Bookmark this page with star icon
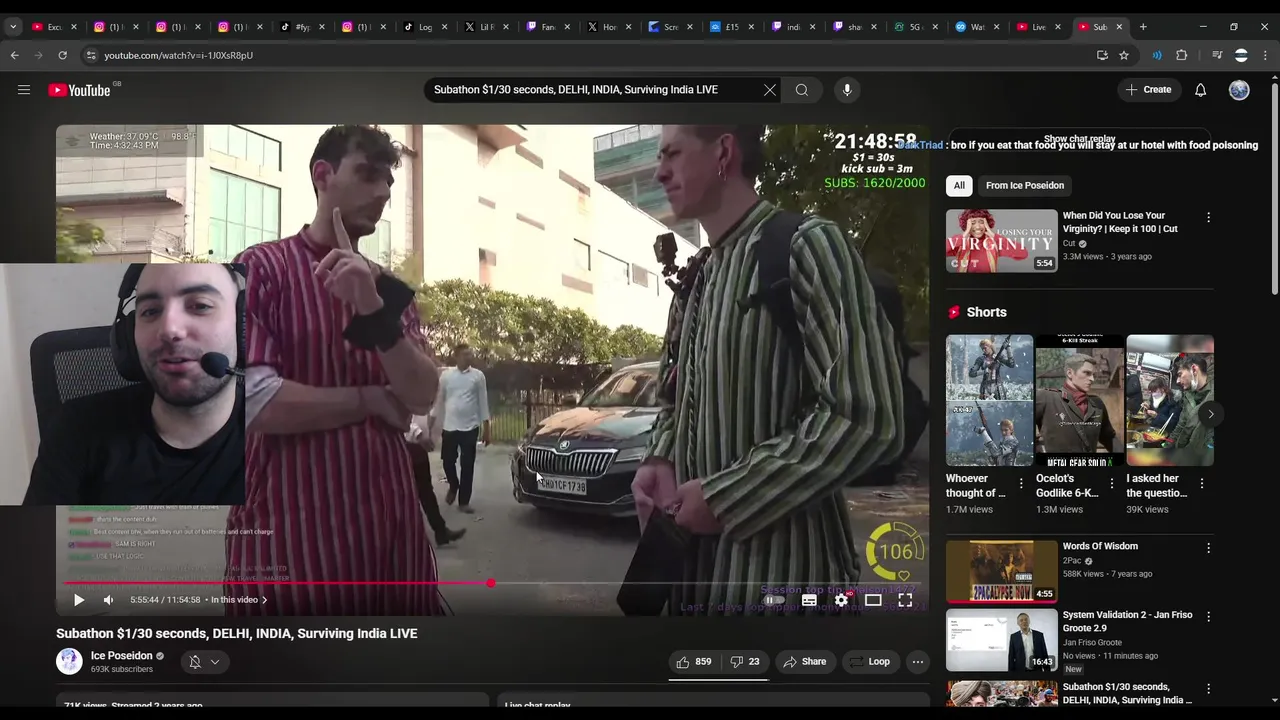This screenshot has width=1280, height=720. click(1124, 55)
